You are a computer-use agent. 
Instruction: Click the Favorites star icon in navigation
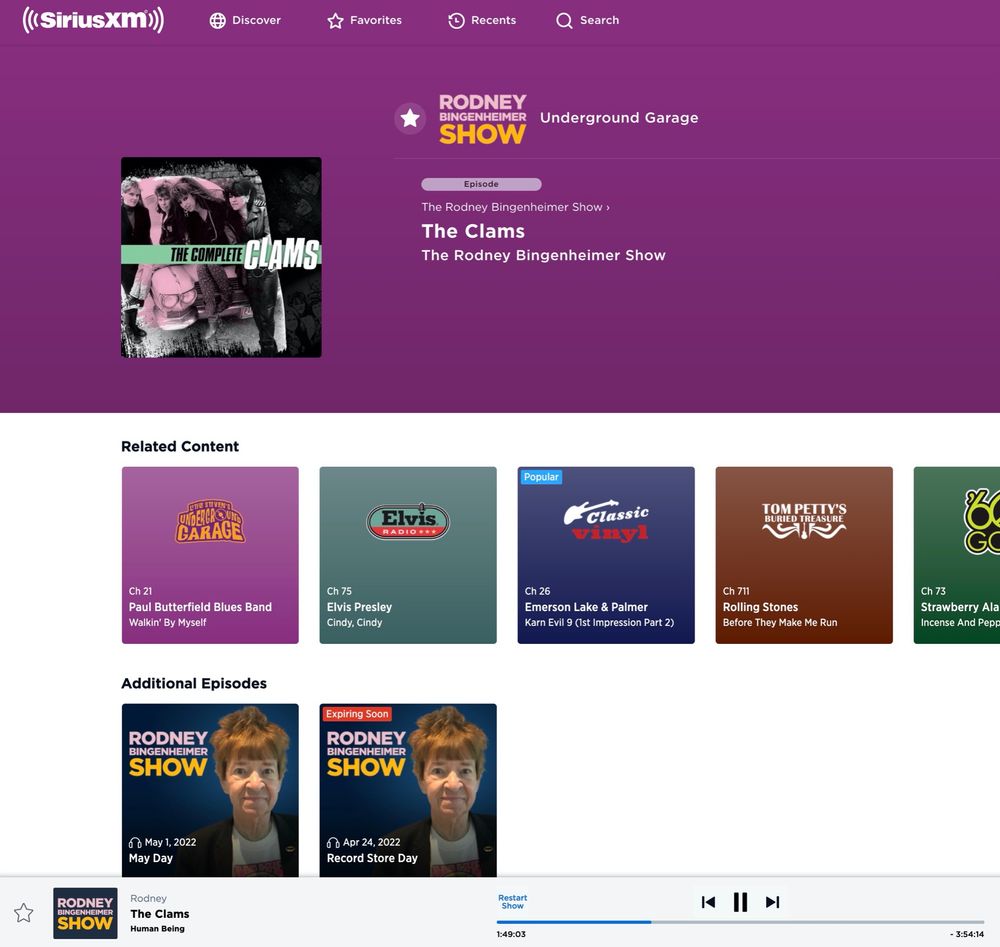pos(335,20)
